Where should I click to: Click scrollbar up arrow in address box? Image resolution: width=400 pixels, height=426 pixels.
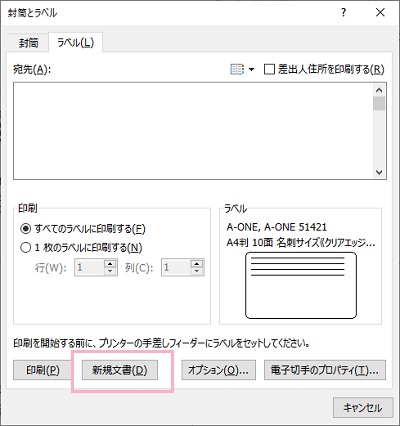[x=379, y=90]
